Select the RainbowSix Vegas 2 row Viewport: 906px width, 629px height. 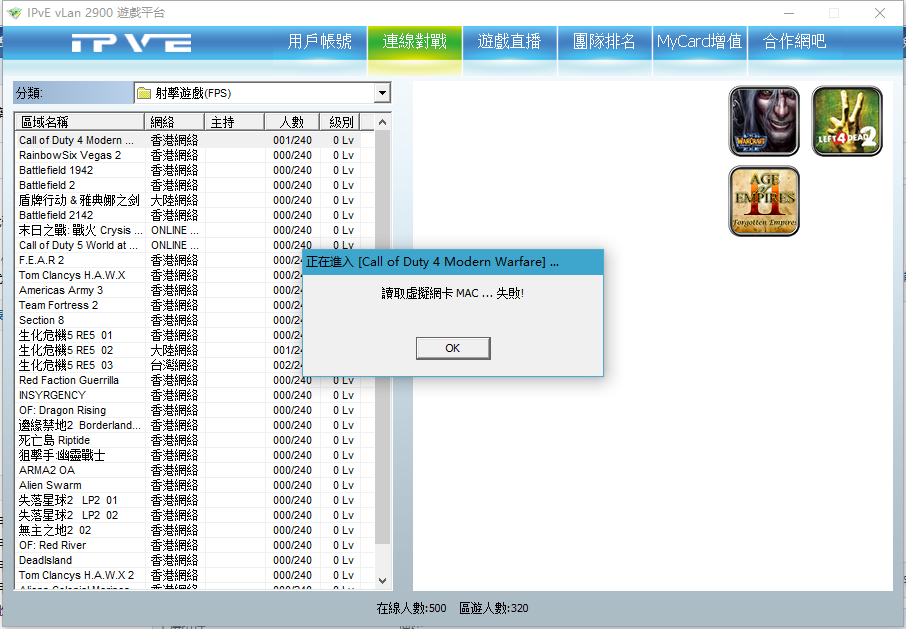pos(194,155)
